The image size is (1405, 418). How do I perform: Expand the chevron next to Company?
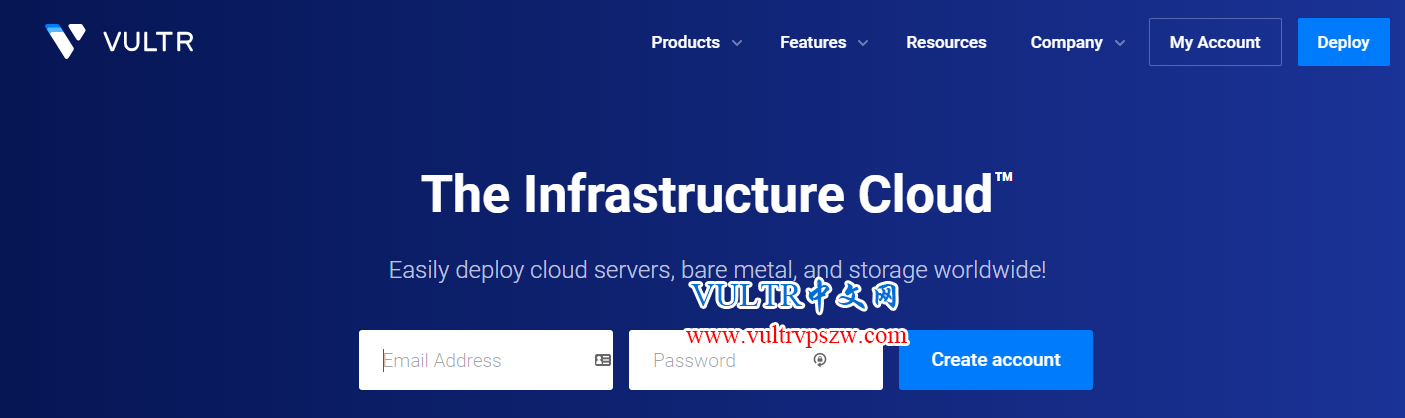click(x=1120, y=43)
